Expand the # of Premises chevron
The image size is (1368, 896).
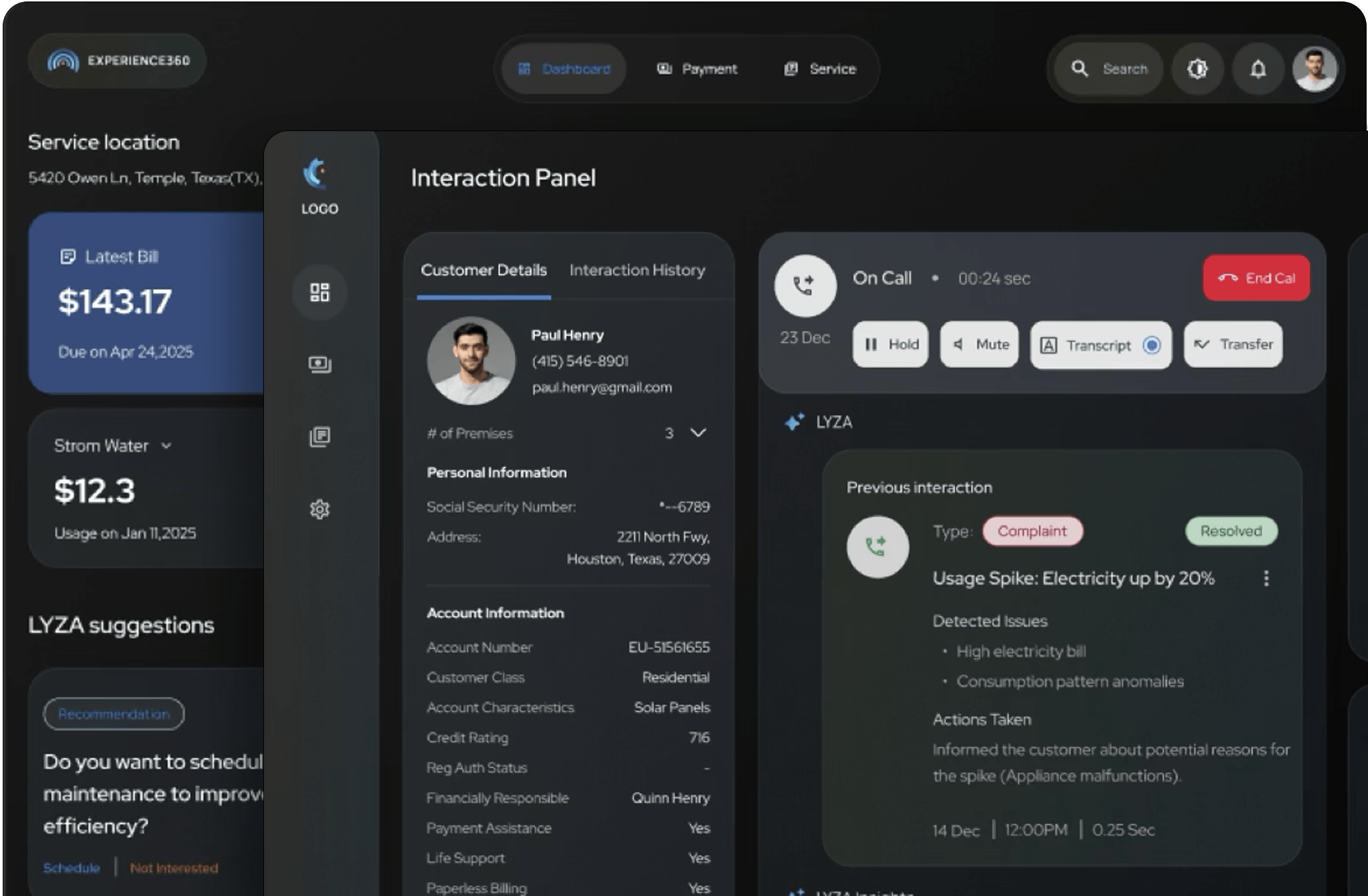(698, 433)
